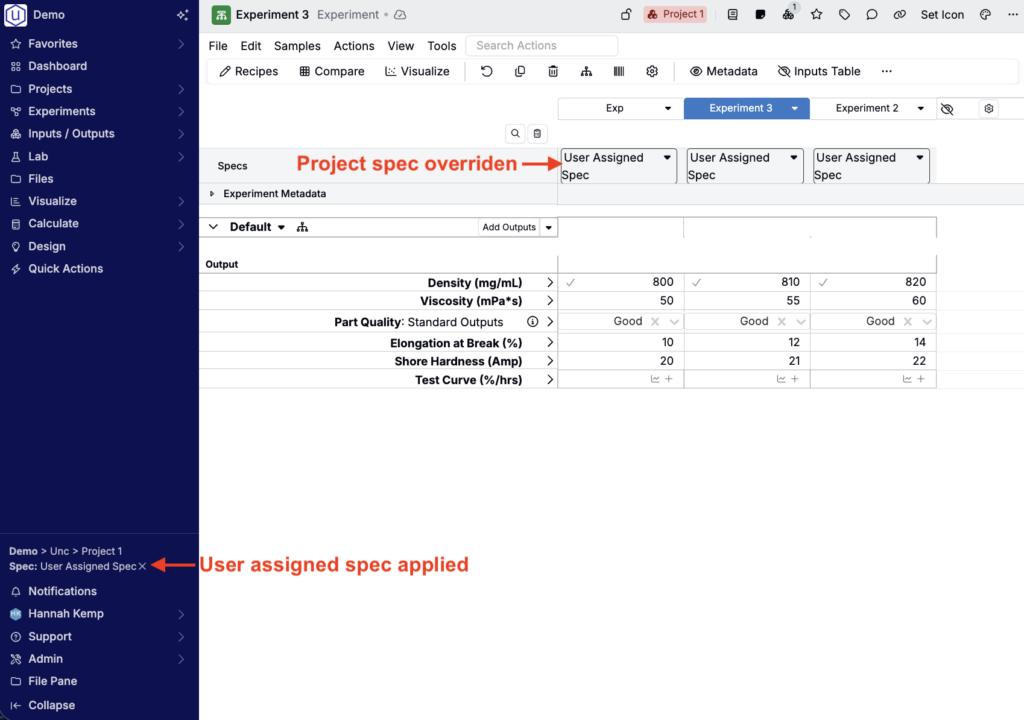
Task: Open the Experiment 3 column dropdown arrow
Action: tap(794, 109)
